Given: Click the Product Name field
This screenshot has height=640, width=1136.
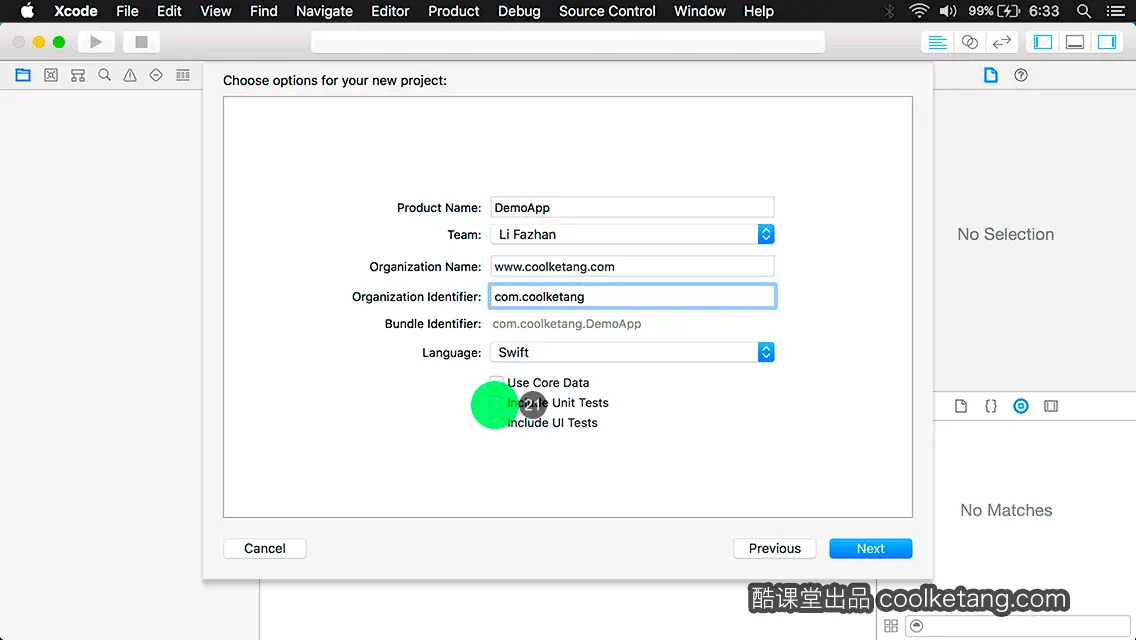Looking at the screenshot, I should [x=632, y=207].
